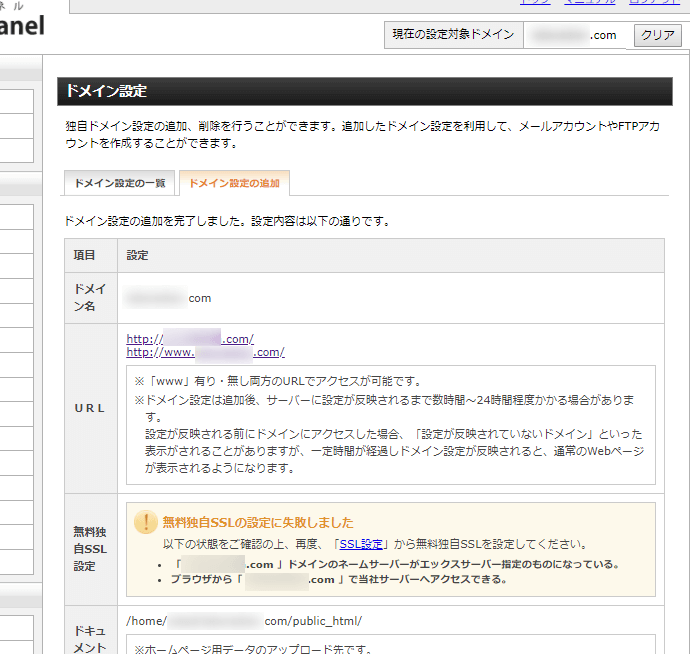
Task: Click the 現在の設定対象ドメイン label
Action: pos(452,35)
